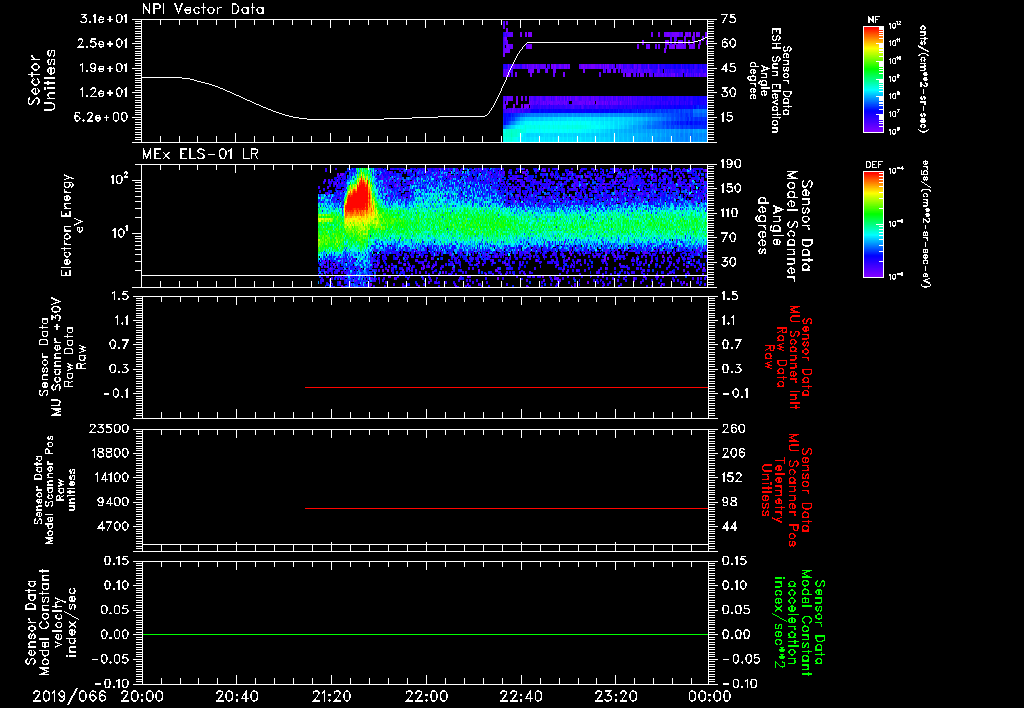Click the 44 telemetry tick label
Screen dimensions: 1024x708
(729, 526)
